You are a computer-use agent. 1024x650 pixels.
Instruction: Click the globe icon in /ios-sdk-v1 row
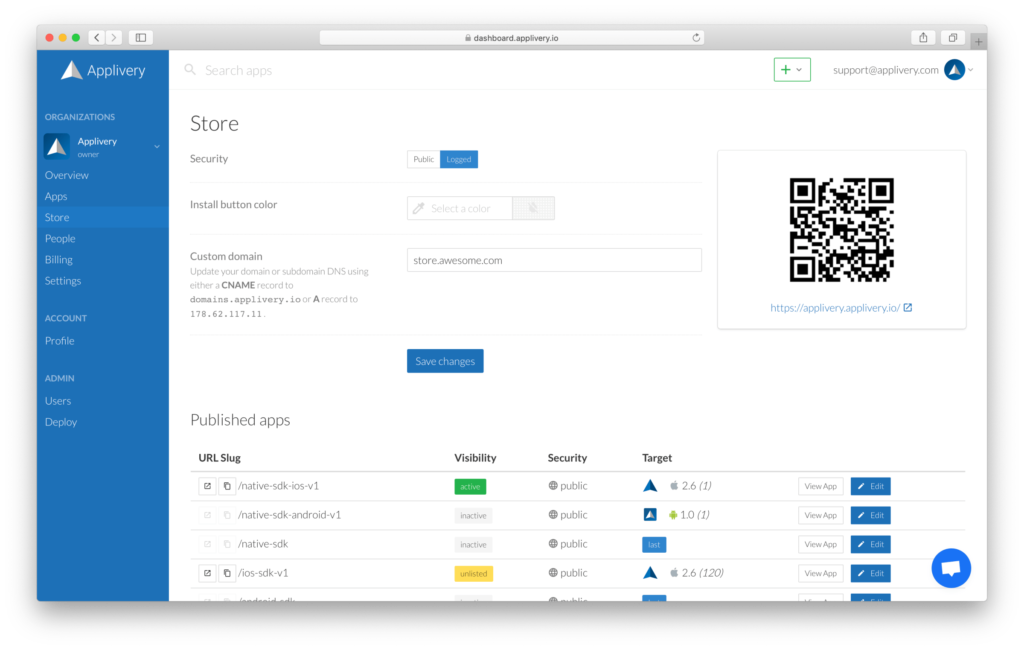(553, 573)
